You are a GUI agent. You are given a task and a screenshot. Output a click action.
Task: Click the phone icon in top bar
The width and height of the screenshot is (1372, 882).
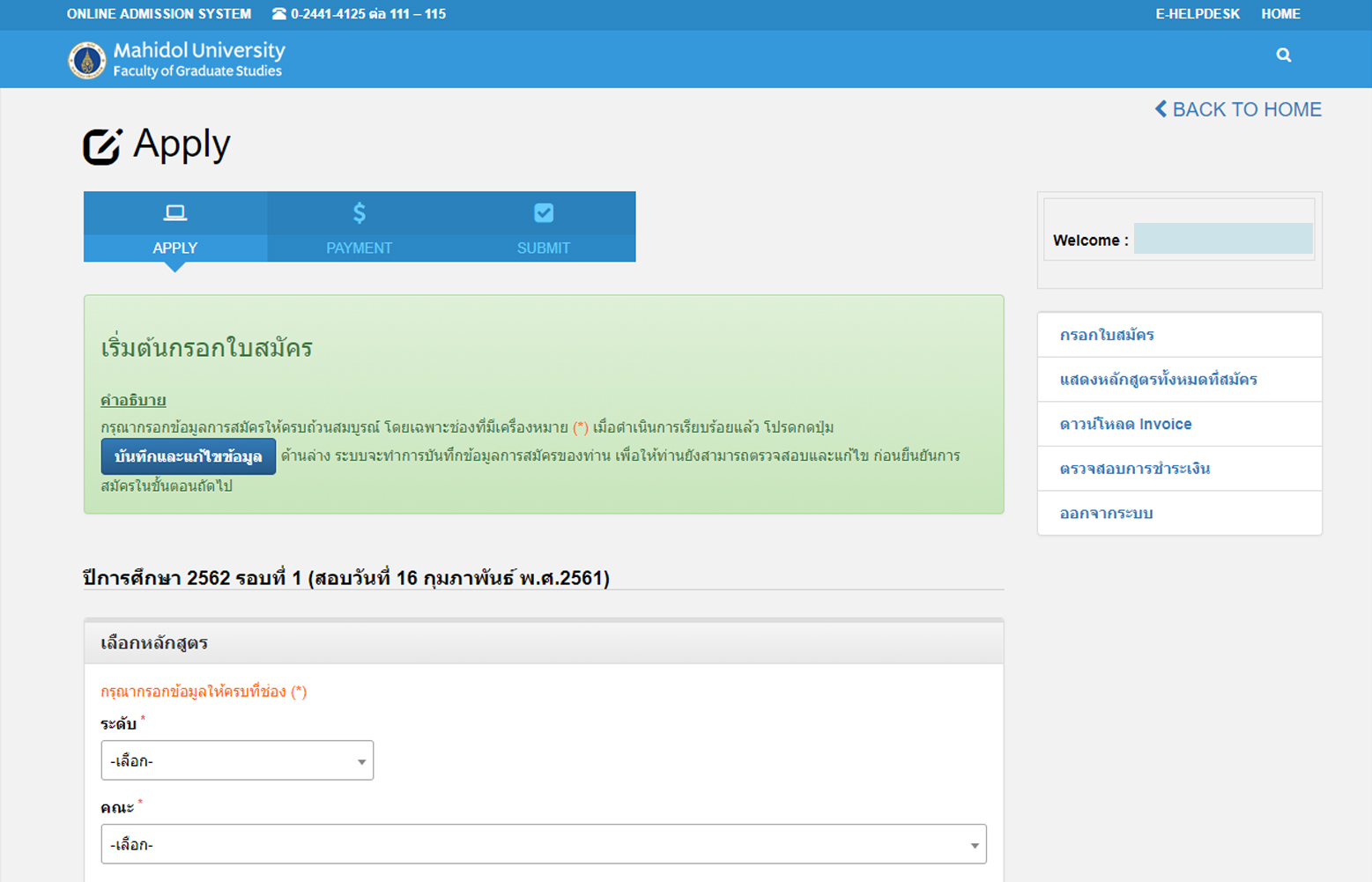click(x=279, y=14)
